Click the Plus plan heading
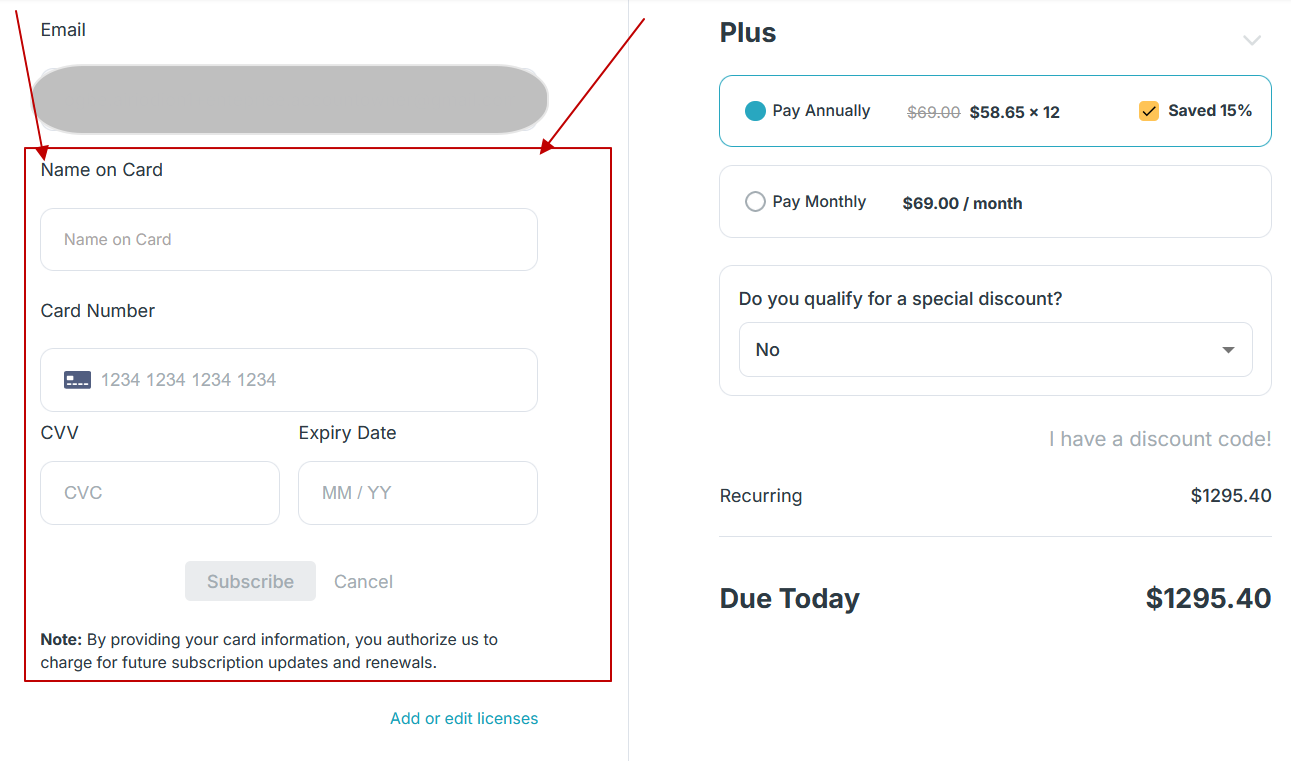 (x=746, y=32)
